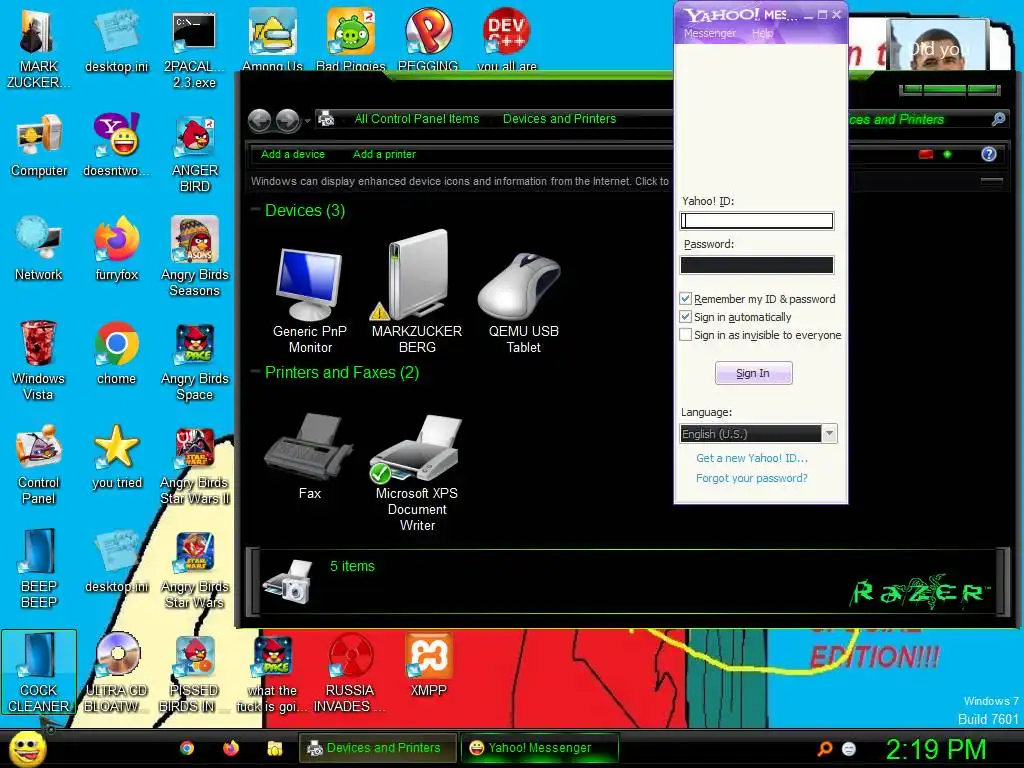Click Add a device command

coord(293,154)
